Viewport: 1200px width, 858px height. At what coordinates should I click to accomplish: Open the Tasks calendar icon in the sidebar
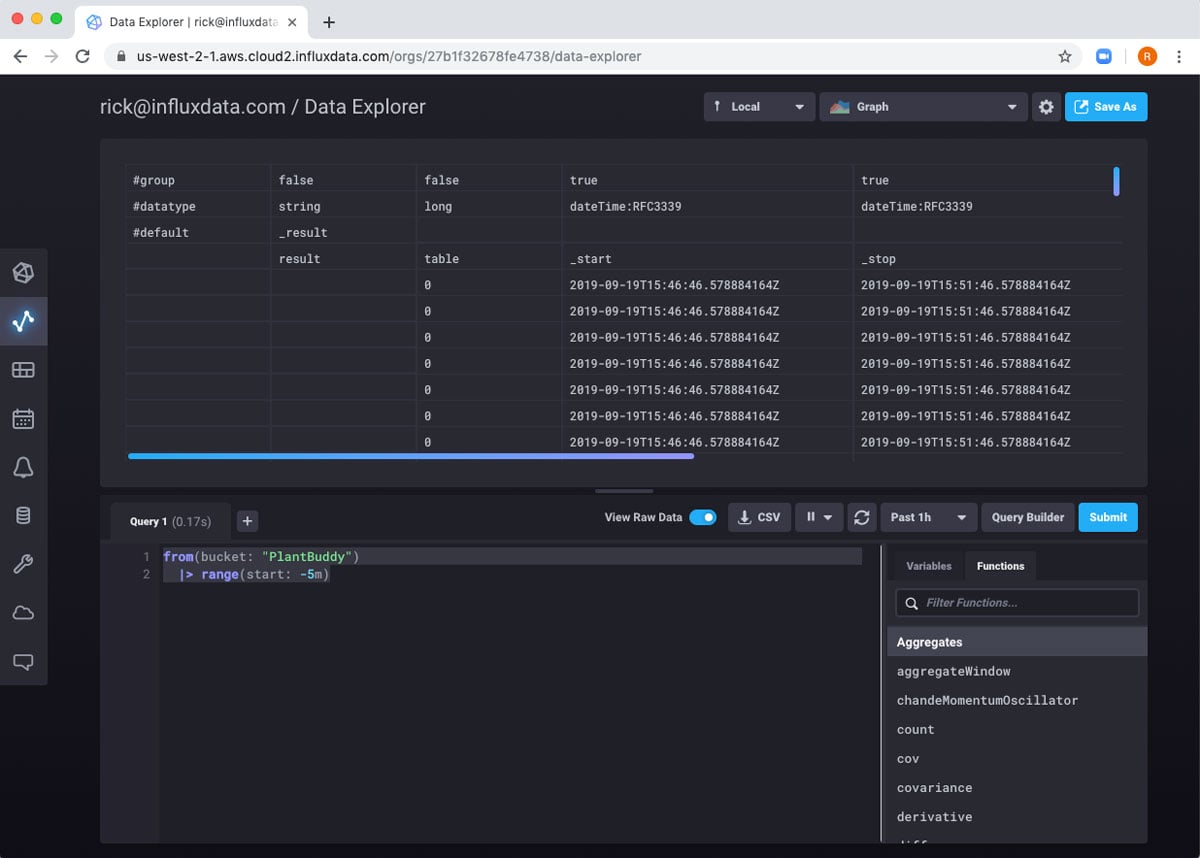point(23,419)
